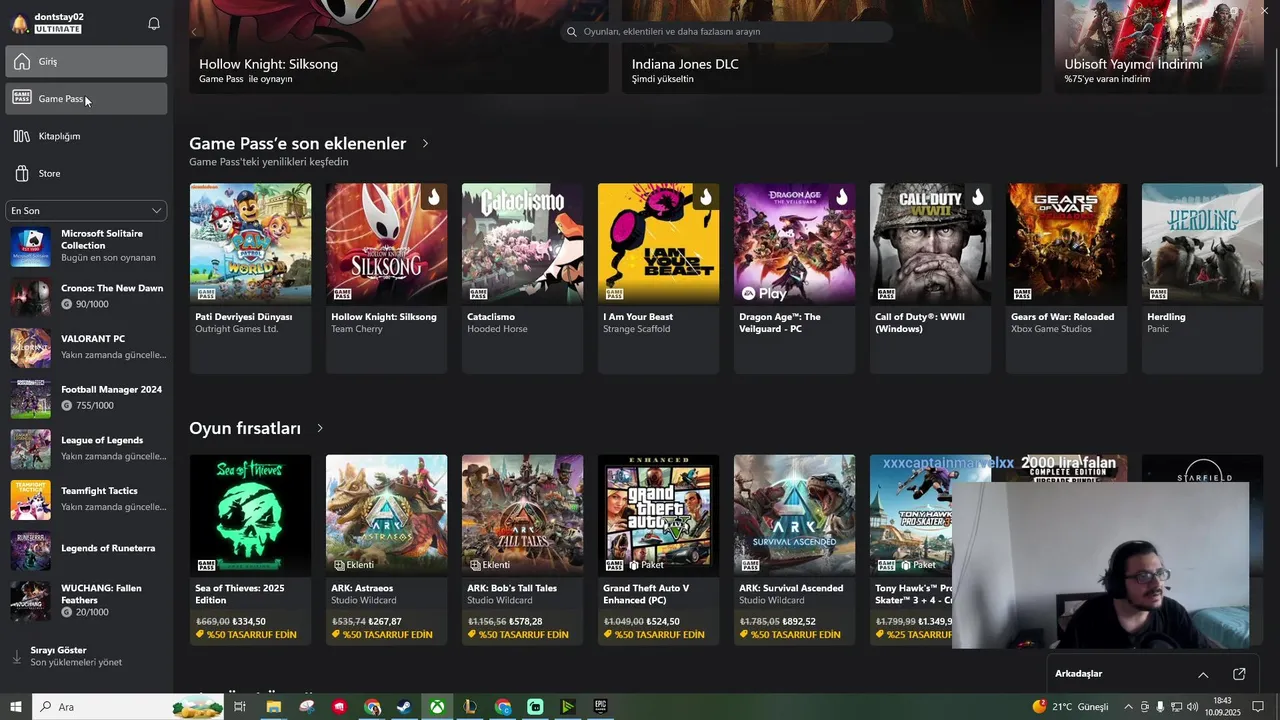Focus the game search field

(x=726, y=31)
